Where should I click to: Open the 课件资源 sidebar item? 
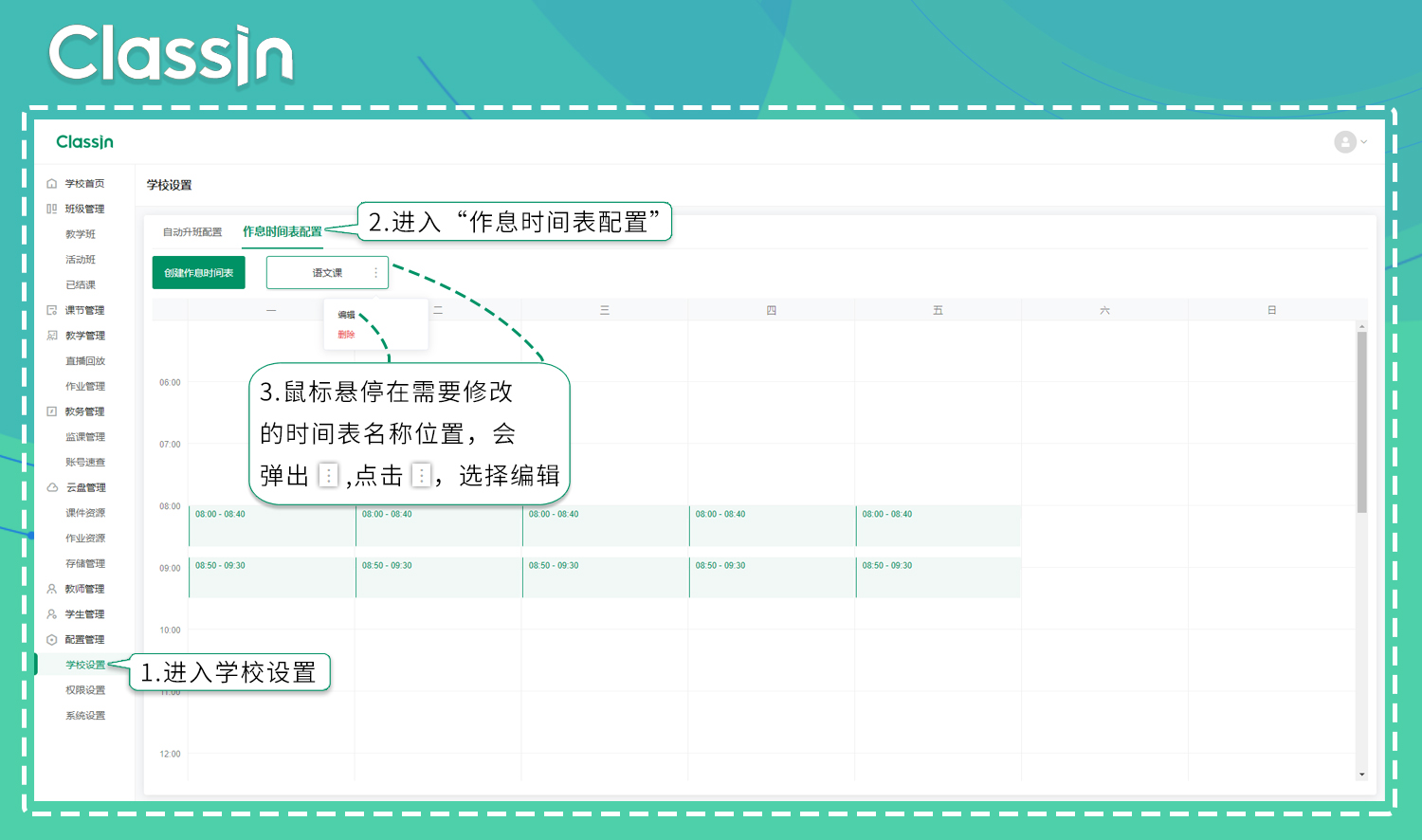[85, 513]
